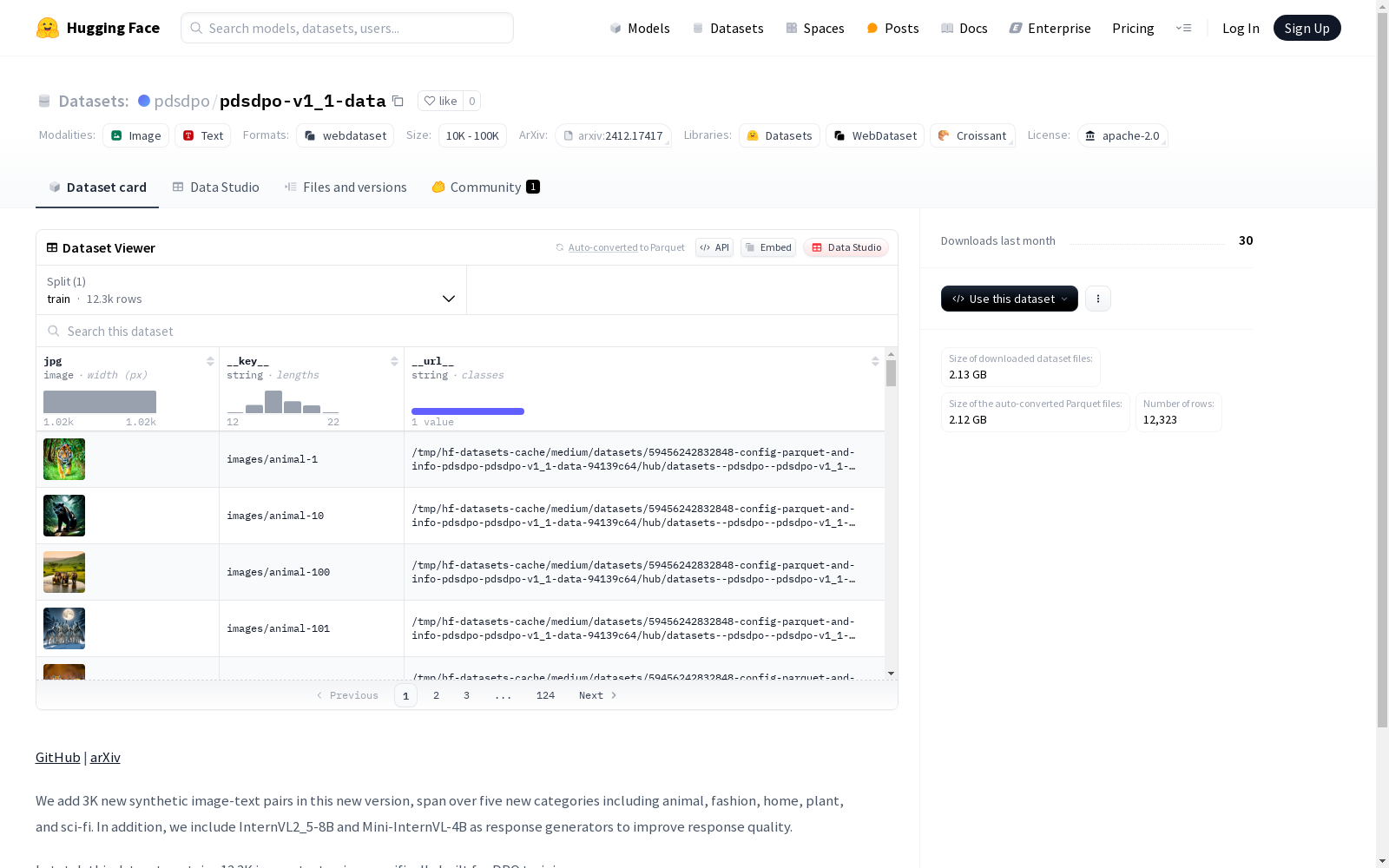Click the apache-2.0 license tag
This screenshot has height=868, width=1389.
point(1122,135)
